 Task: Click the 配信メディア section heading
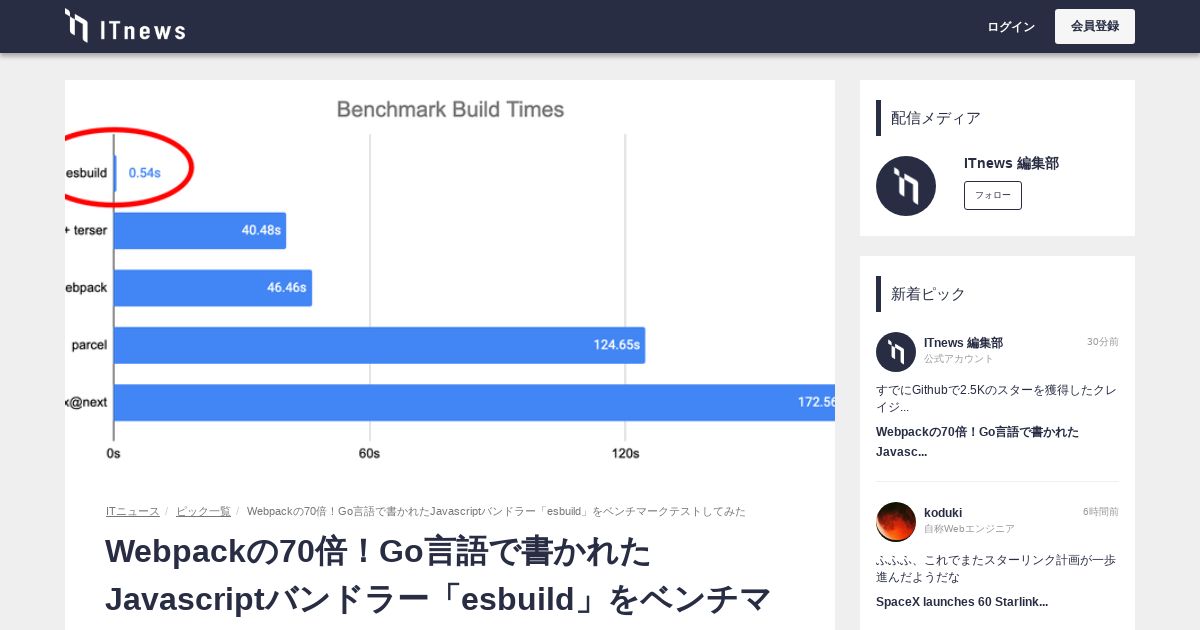(936, 118)
